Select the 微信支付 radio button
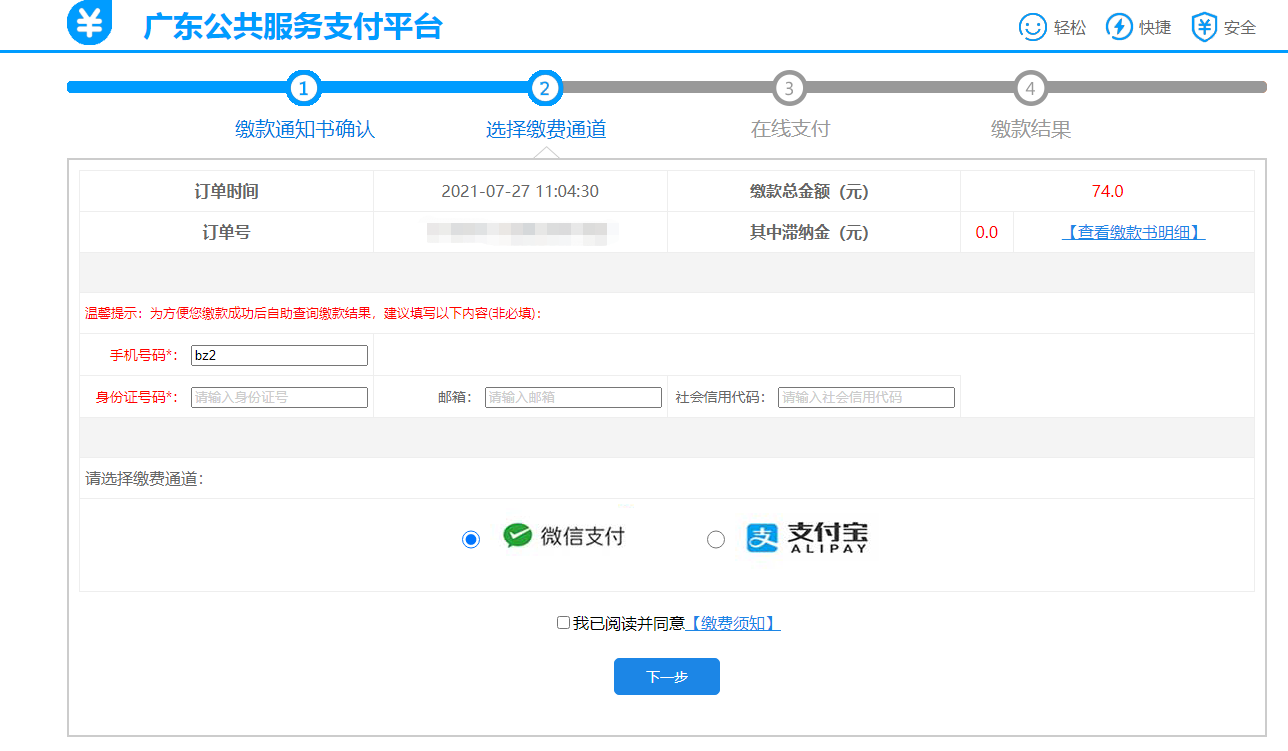 pos(471,539)
